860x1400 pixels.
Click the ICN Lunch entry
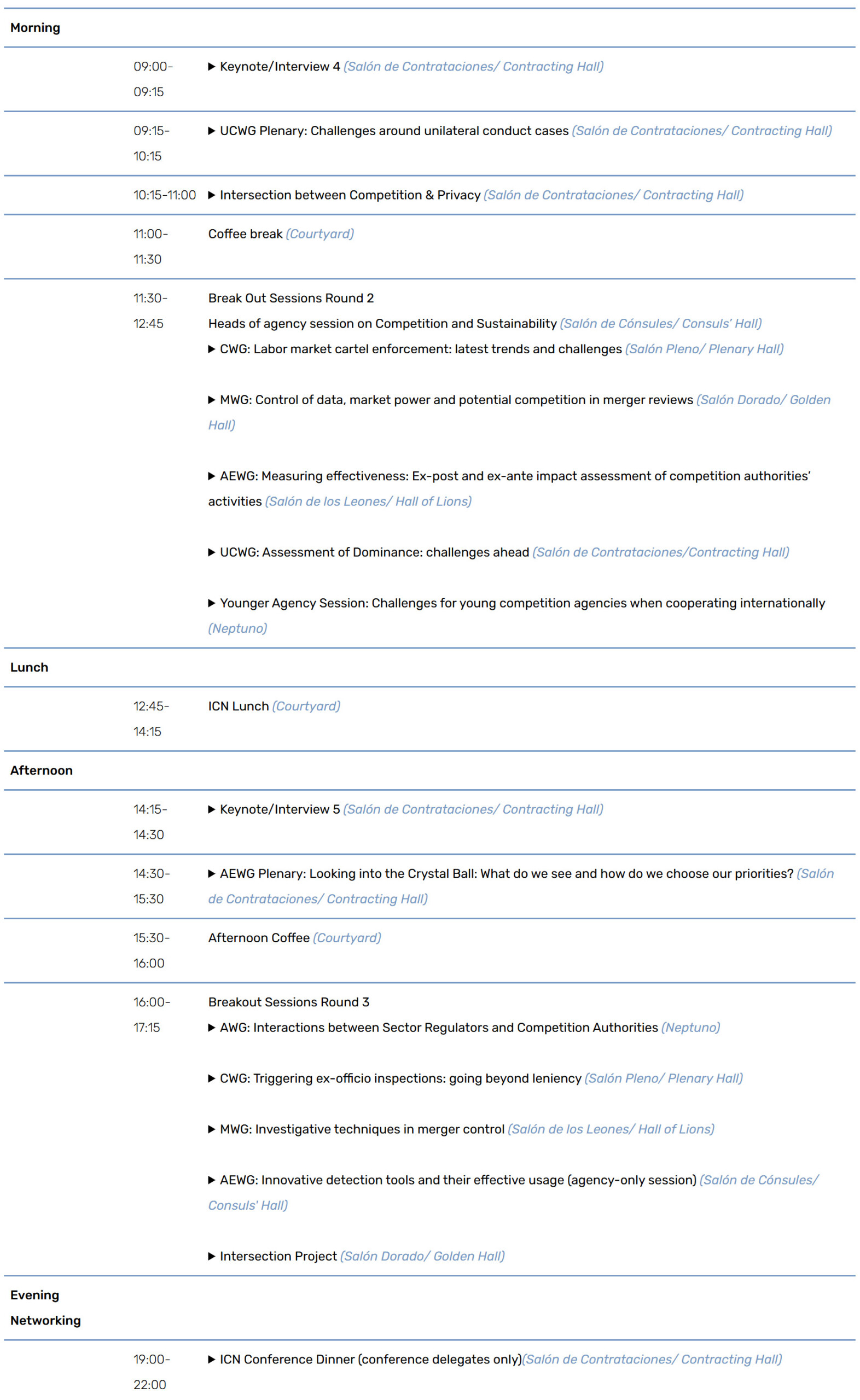(239, 707)
